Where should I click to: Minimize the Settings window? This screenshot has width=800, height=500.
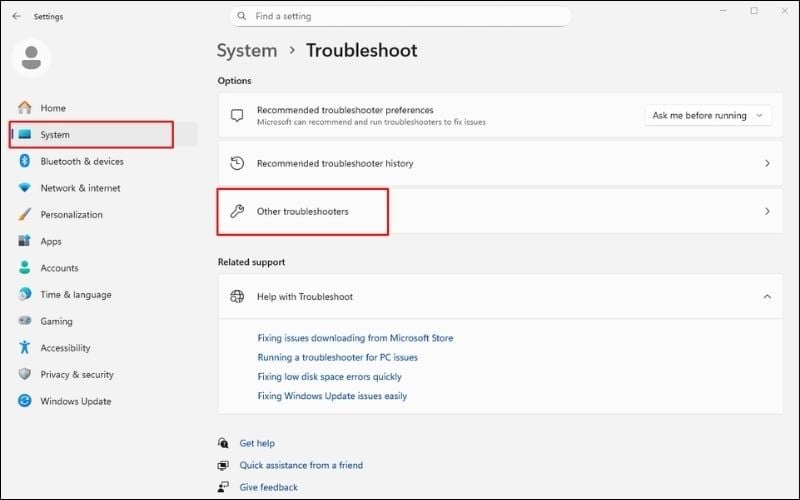coord(723,11)
